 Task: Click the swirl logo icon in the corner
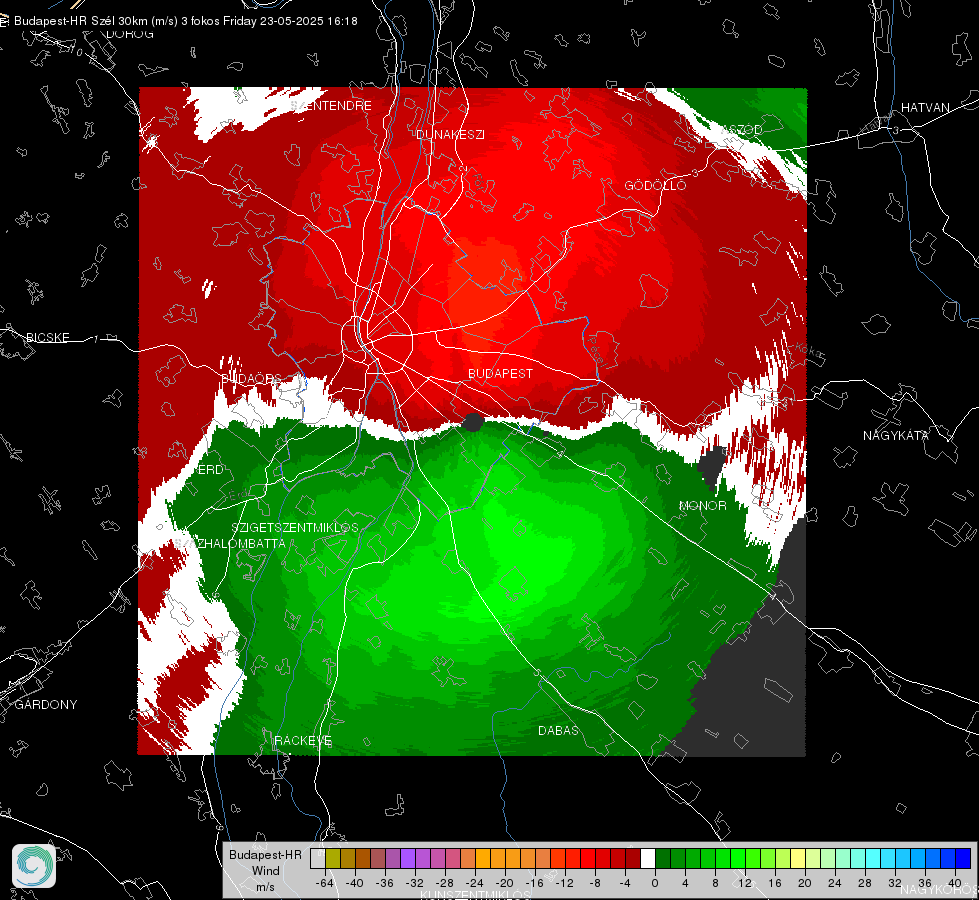pyautogui.click(x=34, y=866)
